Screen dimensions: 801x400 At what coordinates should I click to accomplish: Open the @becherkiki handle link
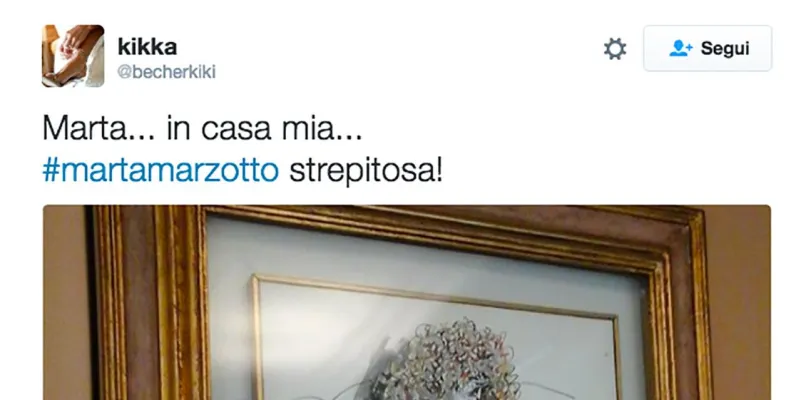coord(167,72)
